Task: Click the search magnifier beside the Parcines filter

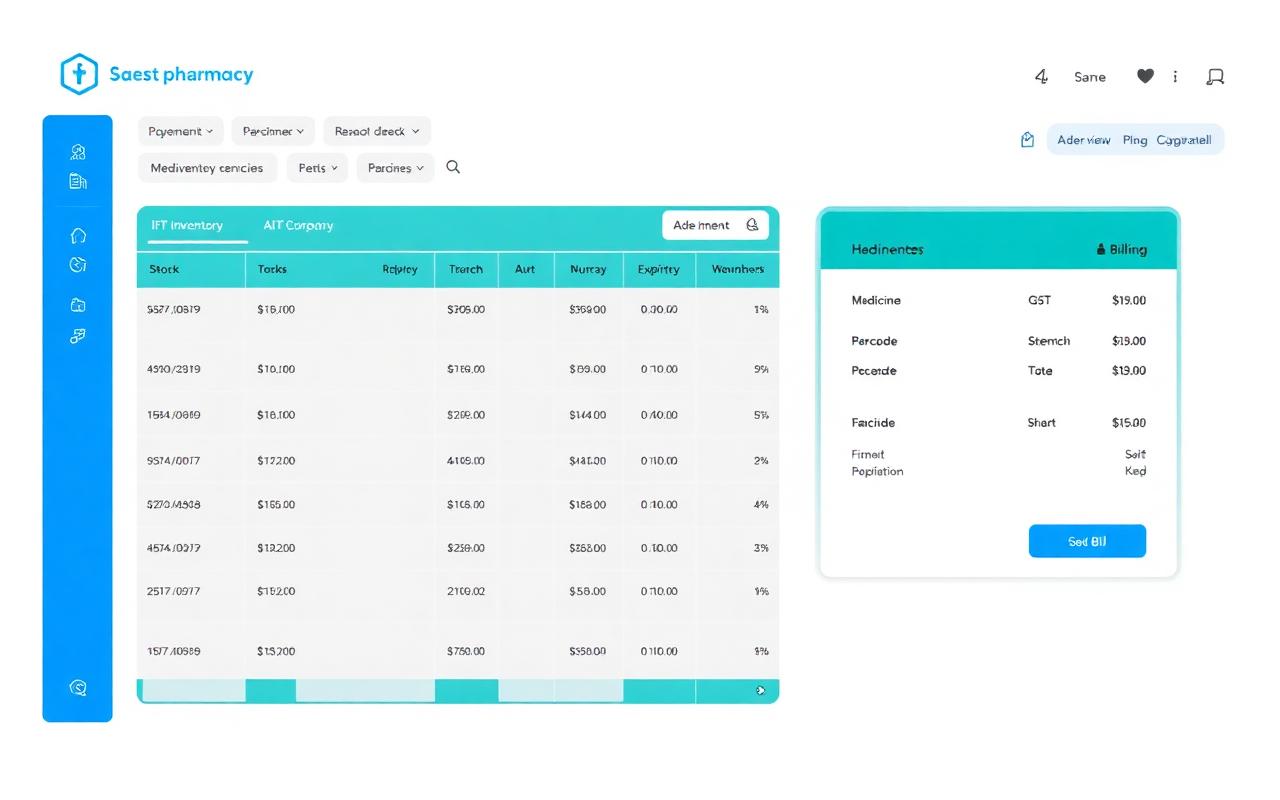Action: [453, 167]
